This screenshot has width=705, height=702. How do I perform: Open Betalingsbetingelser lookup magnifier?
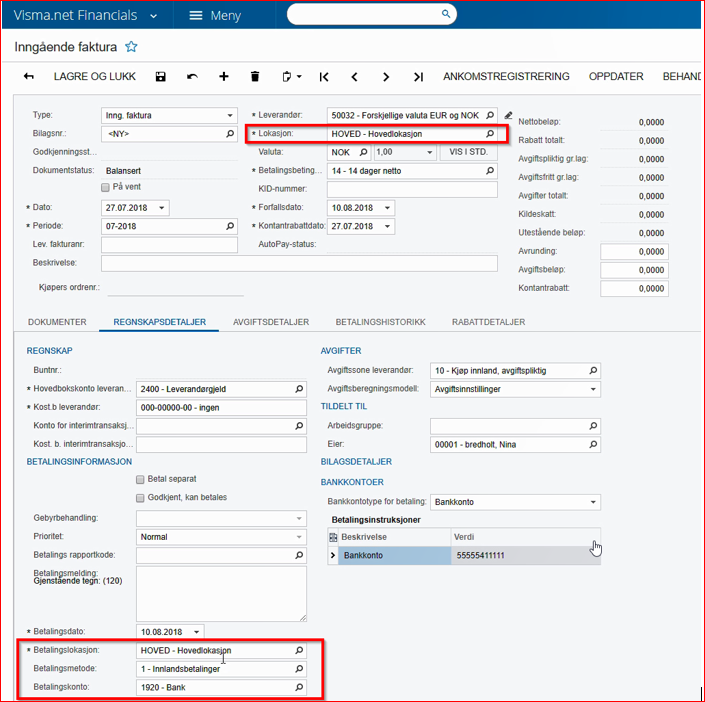[490, 170]
